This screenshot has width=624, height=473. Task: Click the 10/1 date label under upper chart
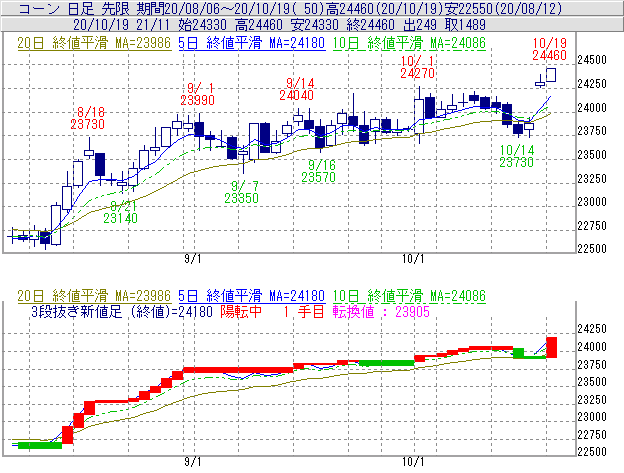pyautogui.click(x=413, y=259)
